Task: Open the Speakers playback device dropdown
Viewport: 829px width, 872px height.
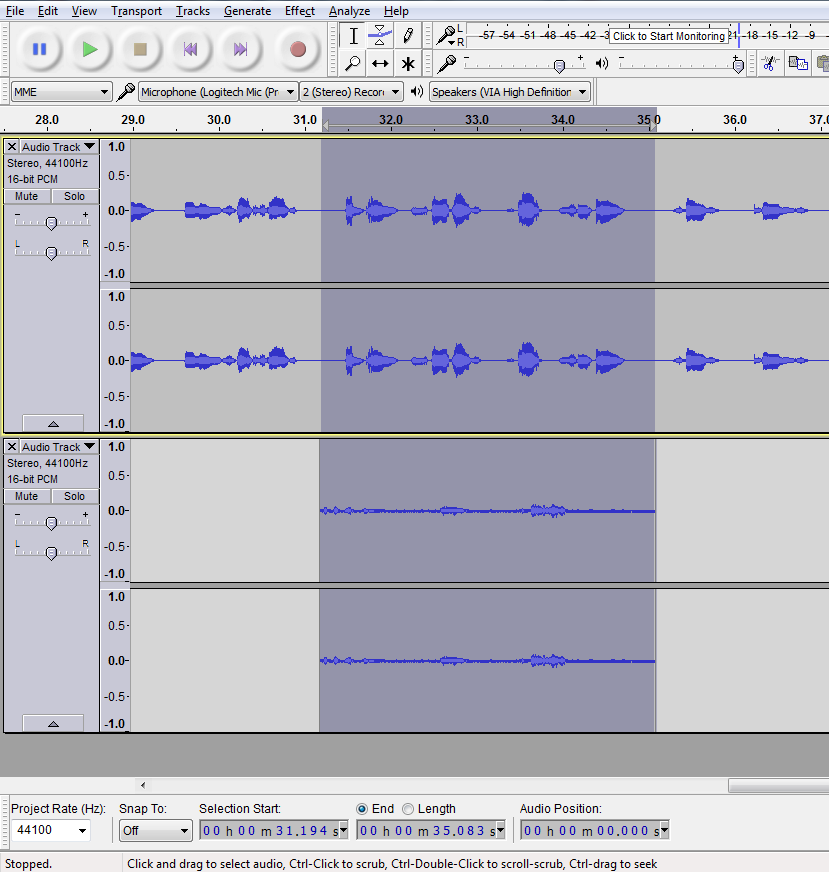Action: pos(509,92)
